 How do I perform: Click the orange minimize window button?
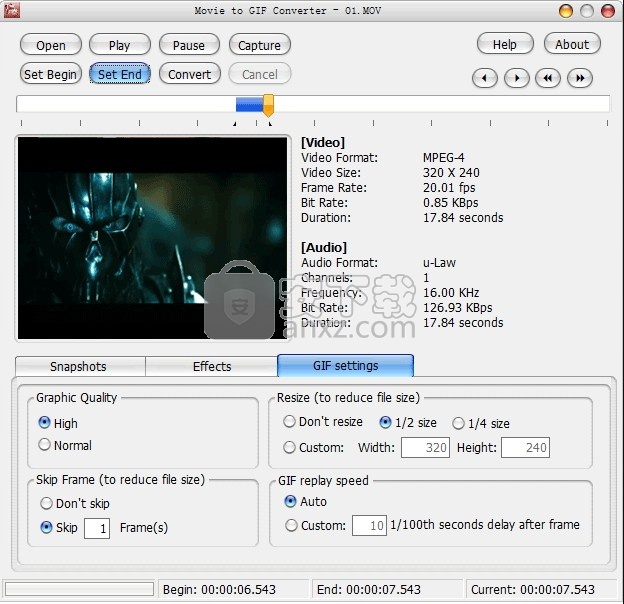pos(566,11)
